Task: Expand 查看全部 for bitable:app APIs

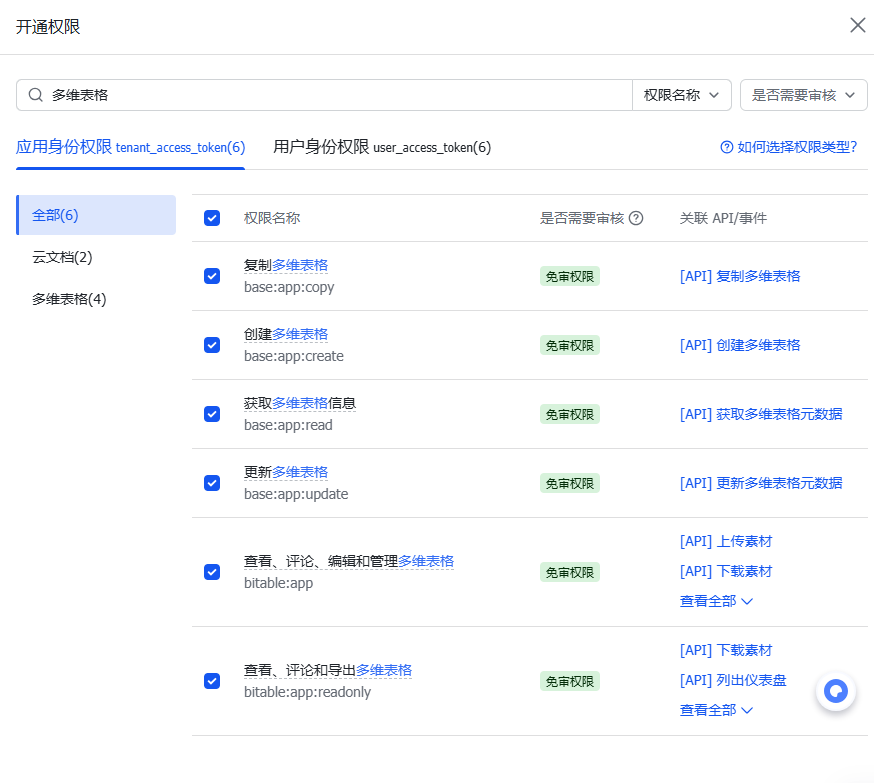Action: pyautogui.click(x=715, y=601)
